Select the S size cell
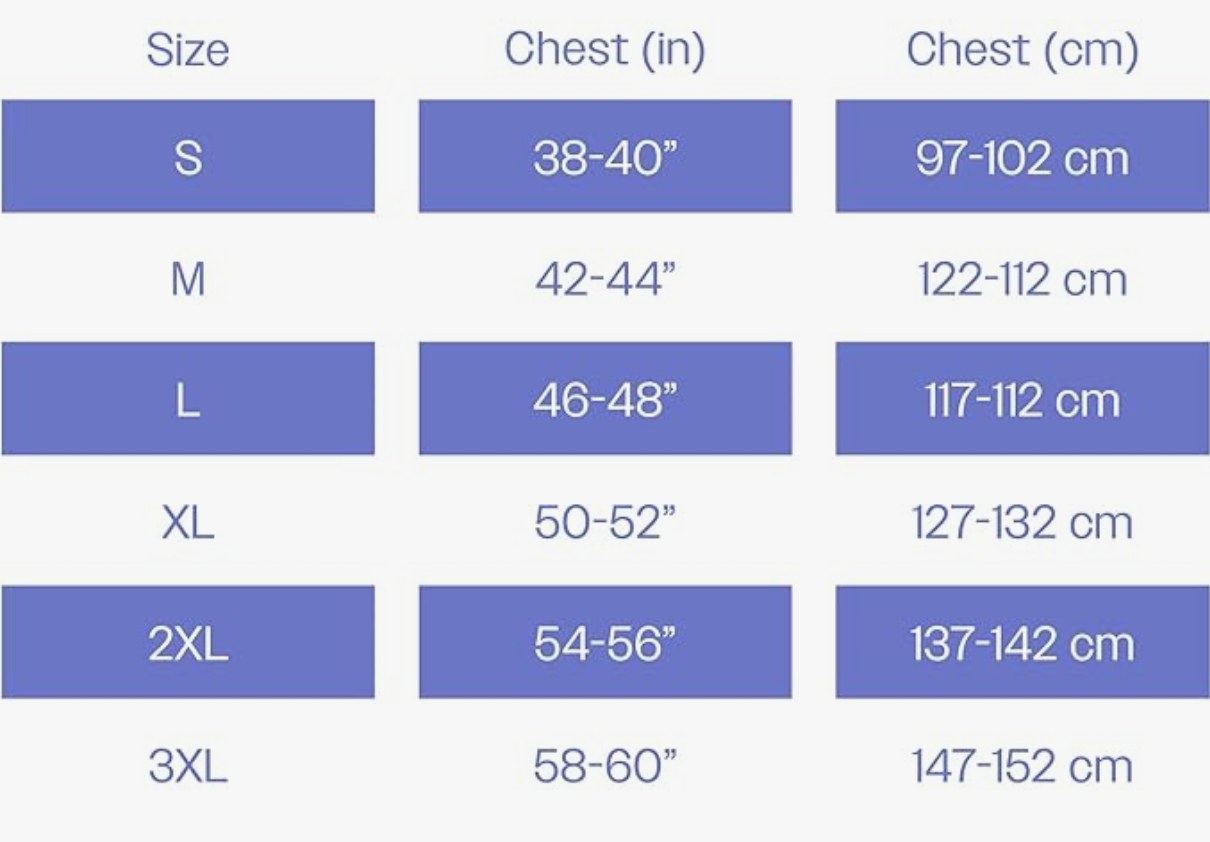The image size is (1210, 842). (188, 156)
